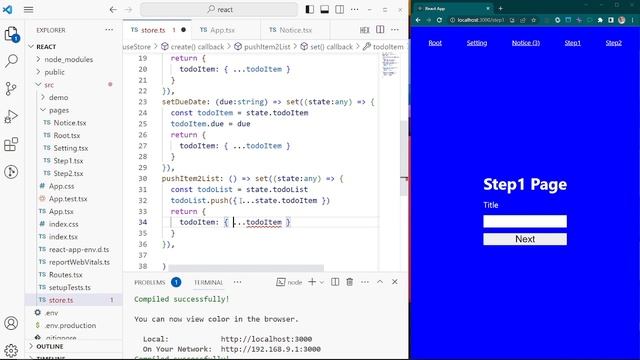Open a new browser tab

pos(500,8)
